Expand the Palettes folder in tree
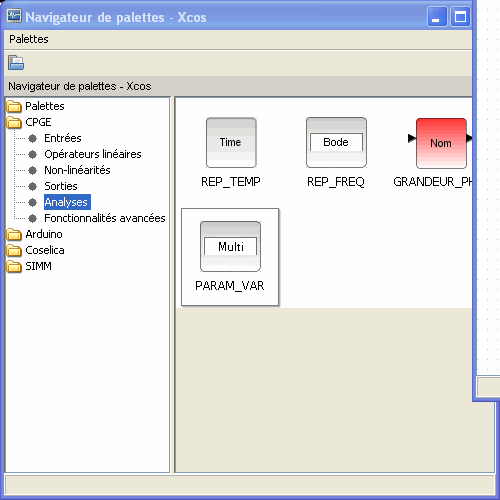 pyautogui.click(x=36, y=106)
